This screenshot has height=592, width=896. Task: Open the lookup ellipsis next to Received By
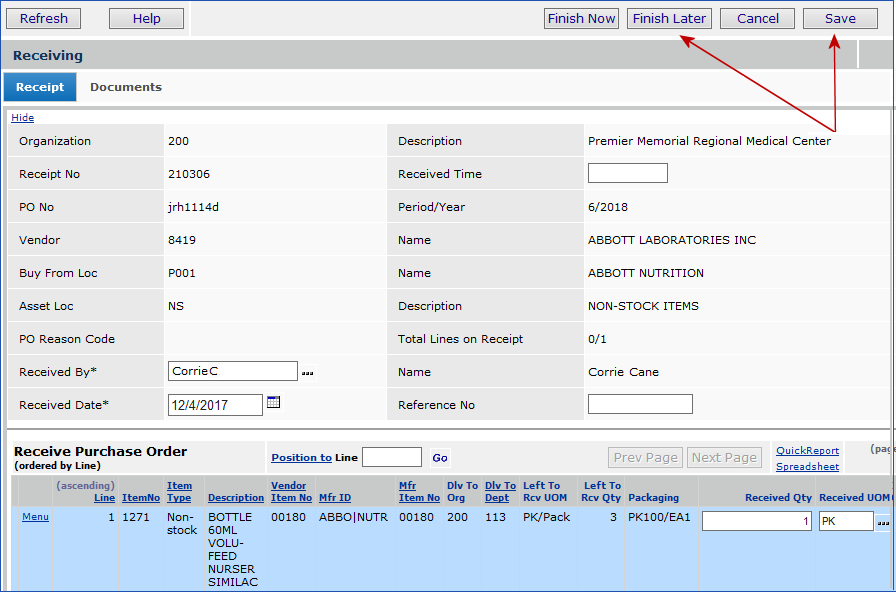[x=308, y=372]
